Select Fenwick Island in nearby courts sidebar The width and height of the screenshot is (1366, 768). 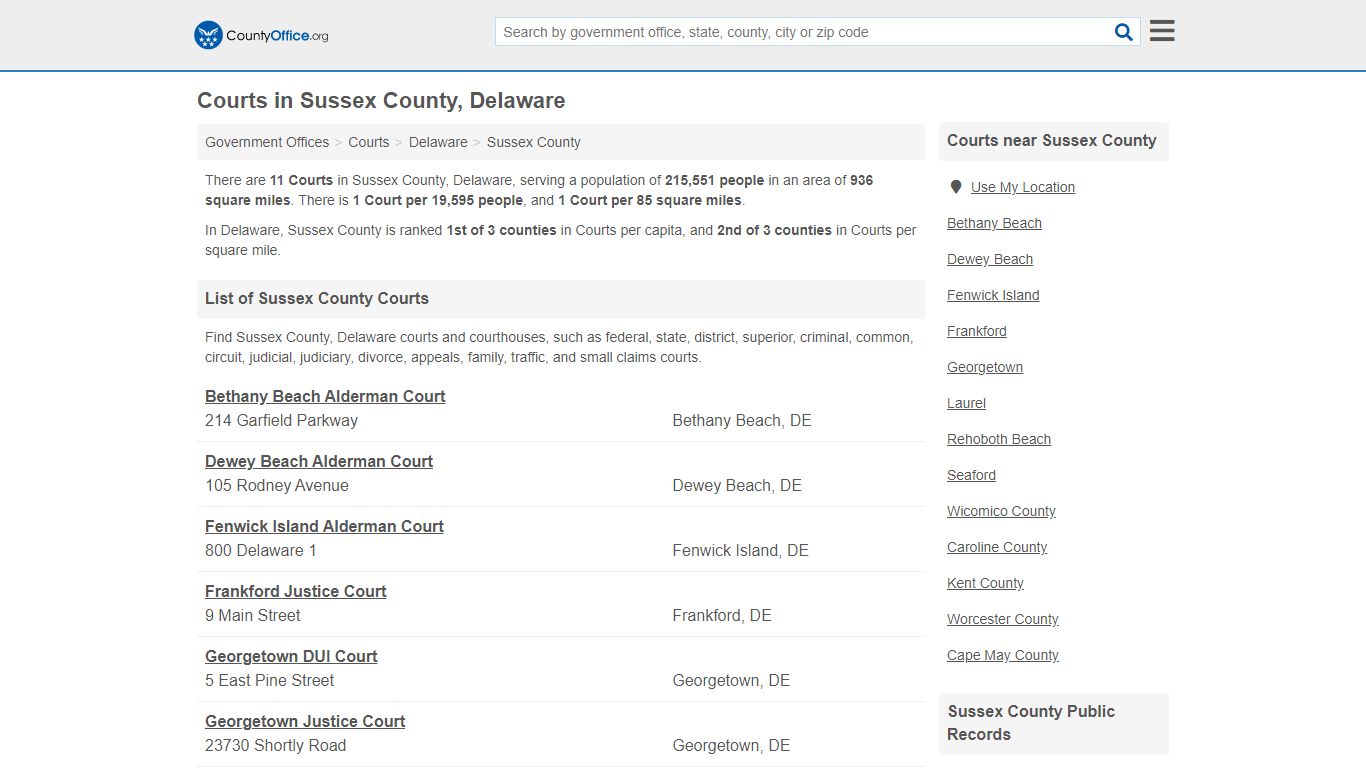(x=993, y=295)
